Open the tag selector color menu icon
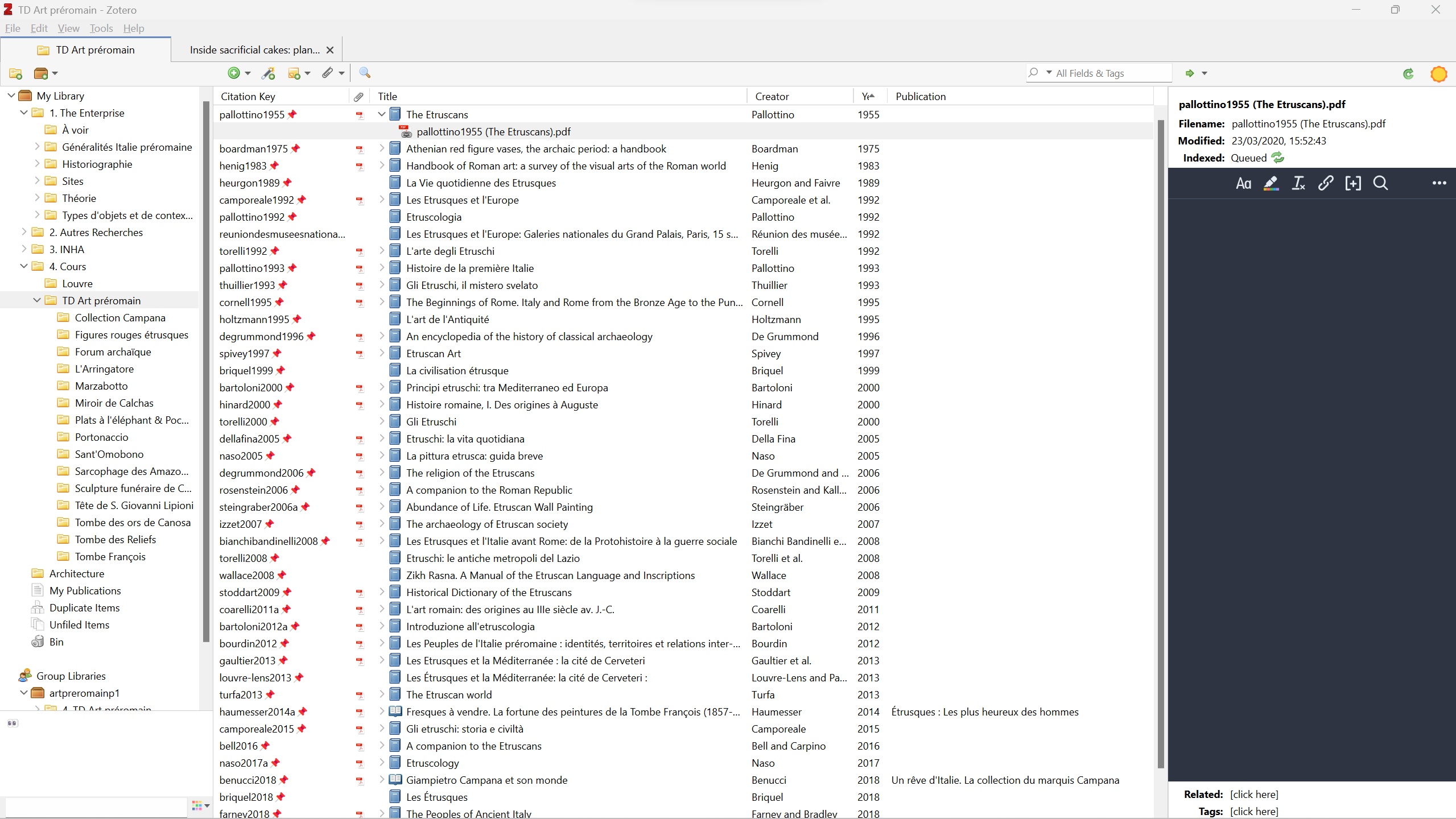 click(201, 806)
